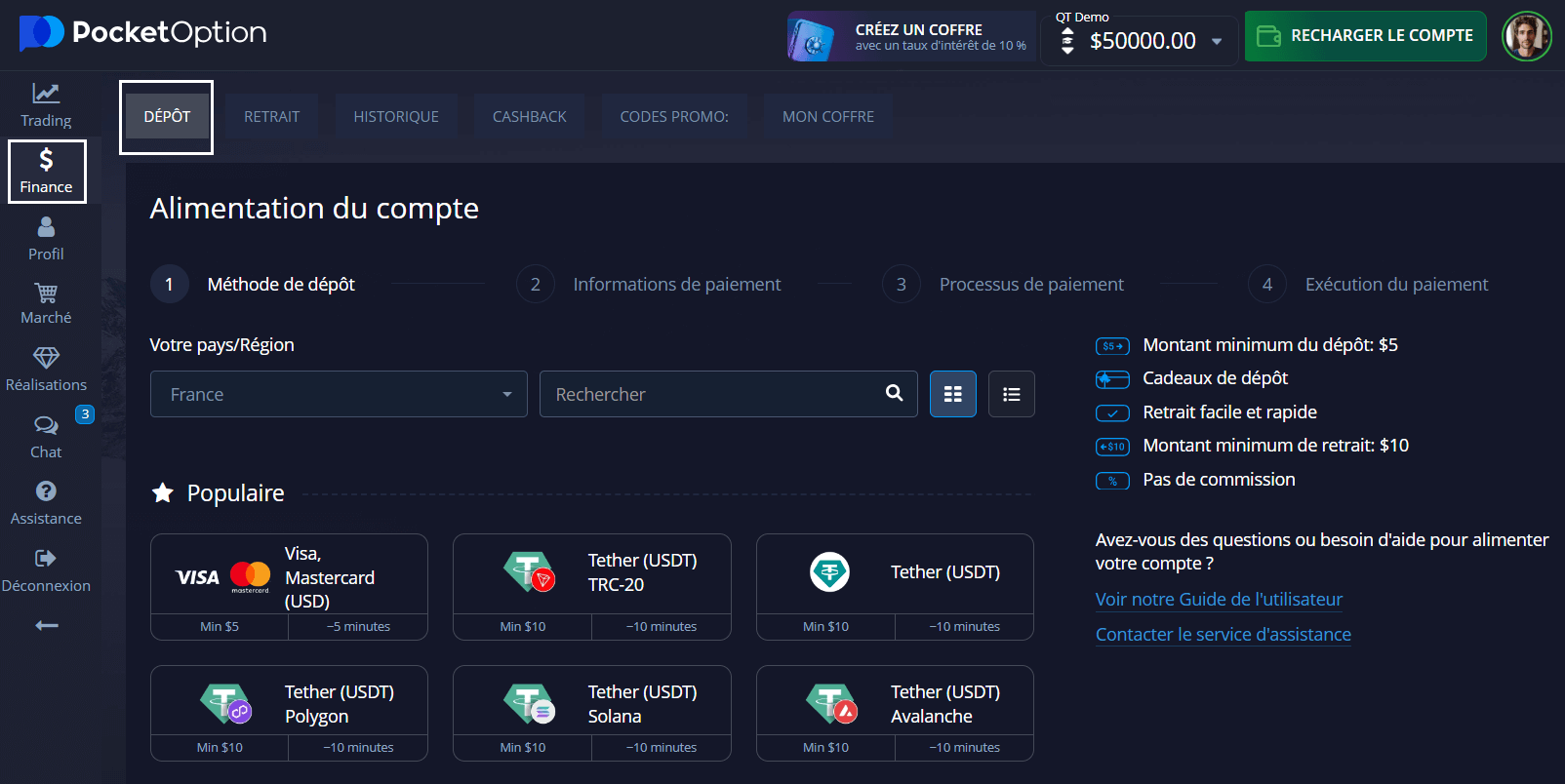1565x784 pixels.
Task: Click Cadeaux de dépôt text
Action: point(1216,377)
